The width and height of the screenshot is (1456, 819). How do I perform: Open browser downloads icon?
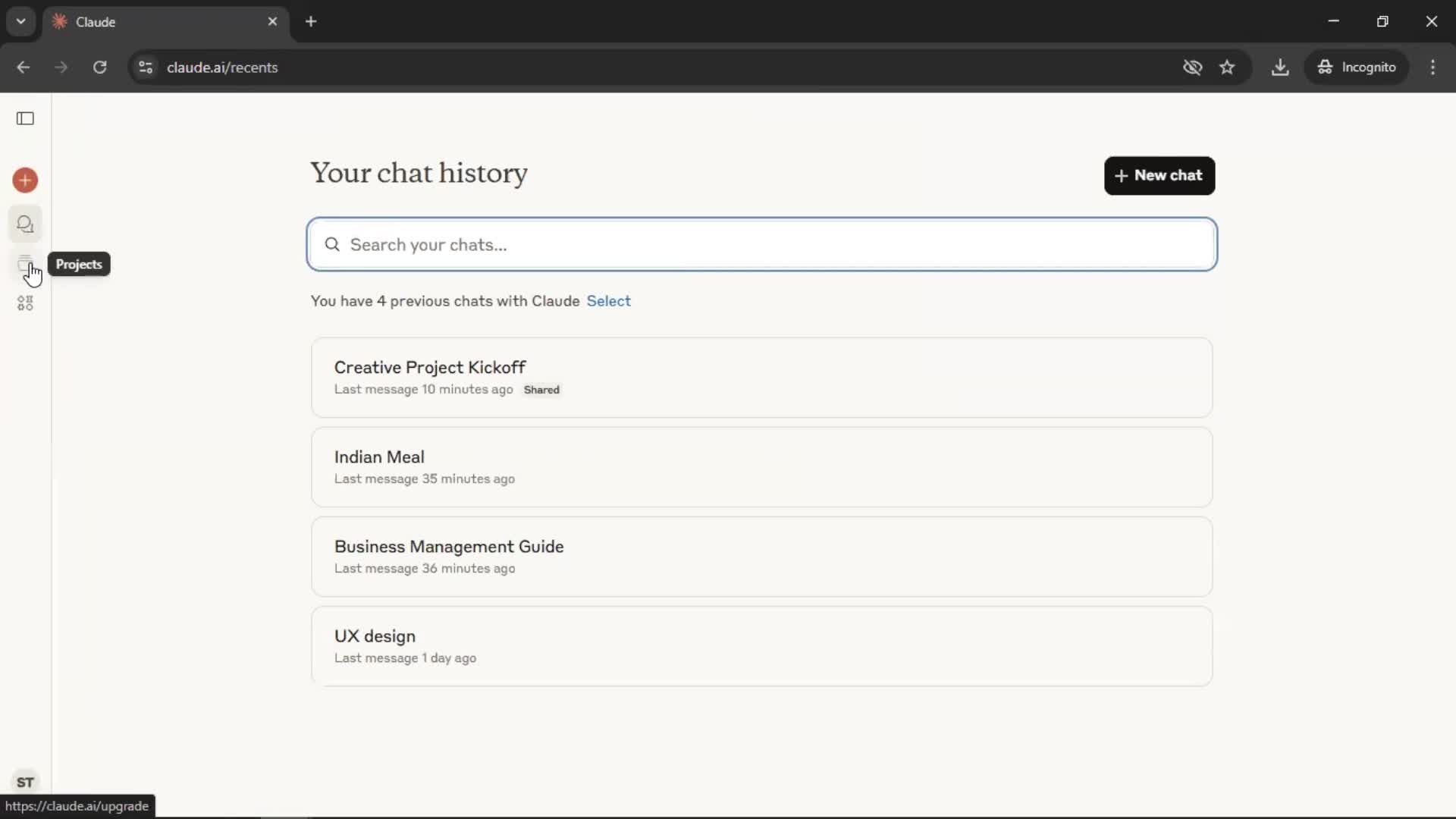pyautogui.click(x=1280, y=67)
